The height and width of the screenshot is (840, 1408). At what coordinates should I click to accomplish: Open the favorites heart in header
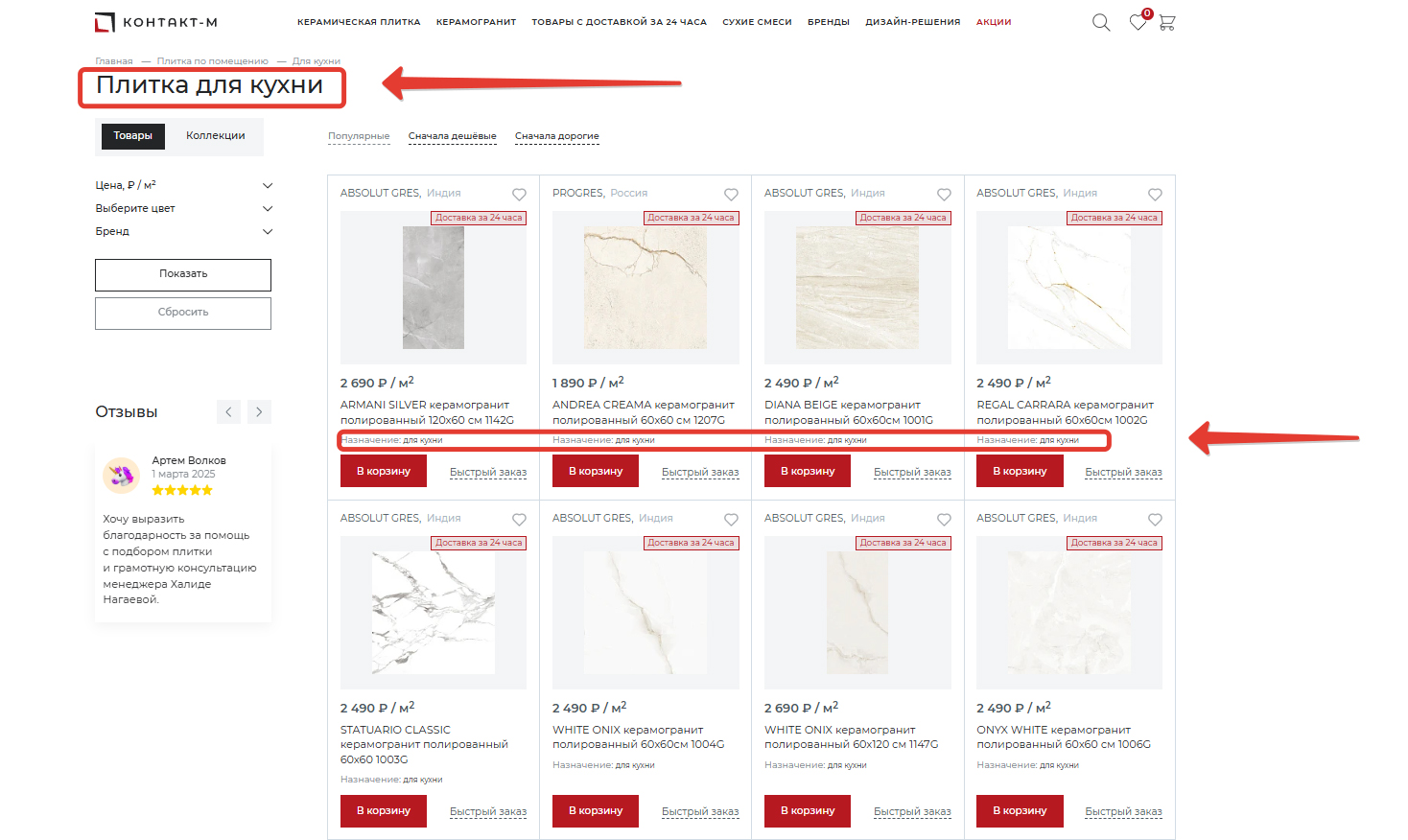pos(1138,22)
